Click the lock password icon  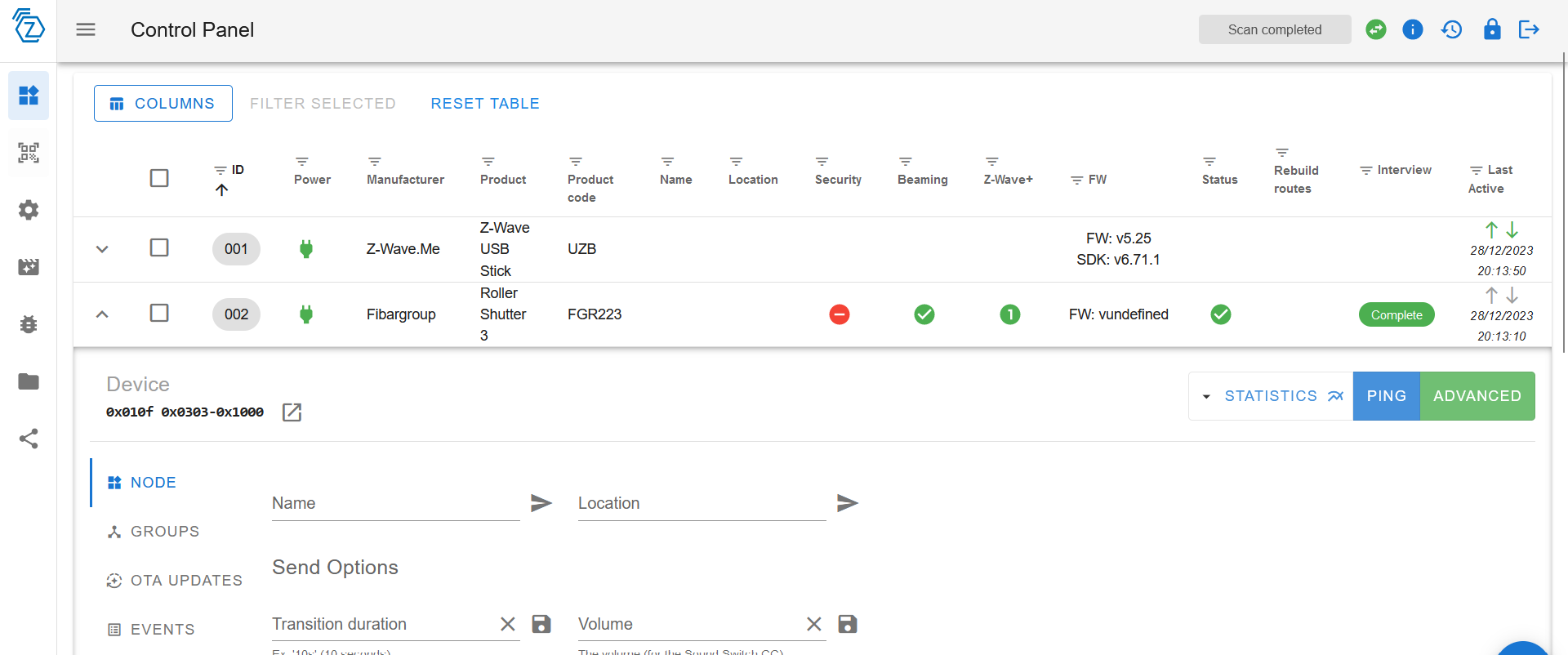click(x=1492, y=29)
